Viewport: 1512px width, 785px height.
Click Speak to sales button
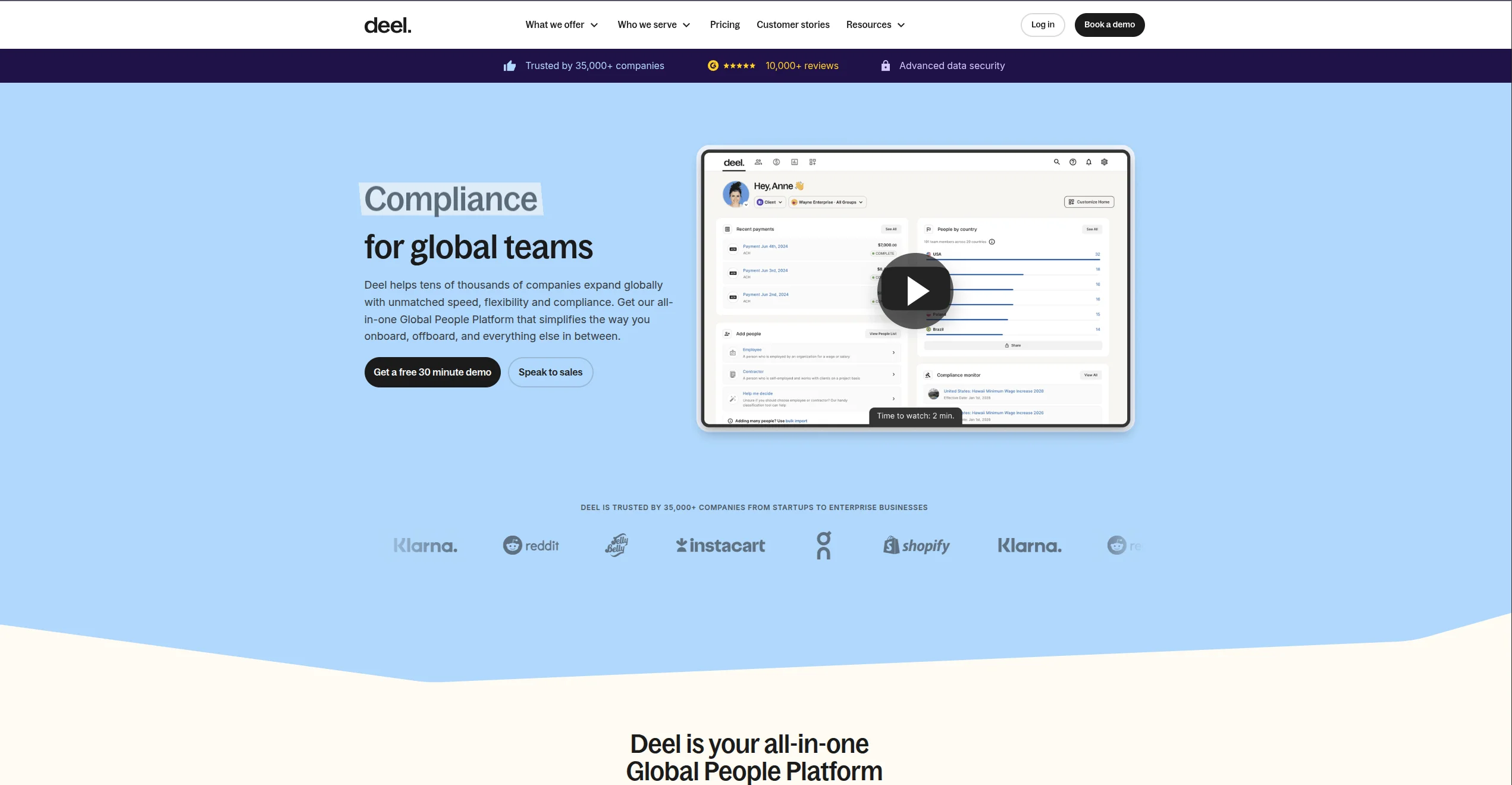(550, 373)
